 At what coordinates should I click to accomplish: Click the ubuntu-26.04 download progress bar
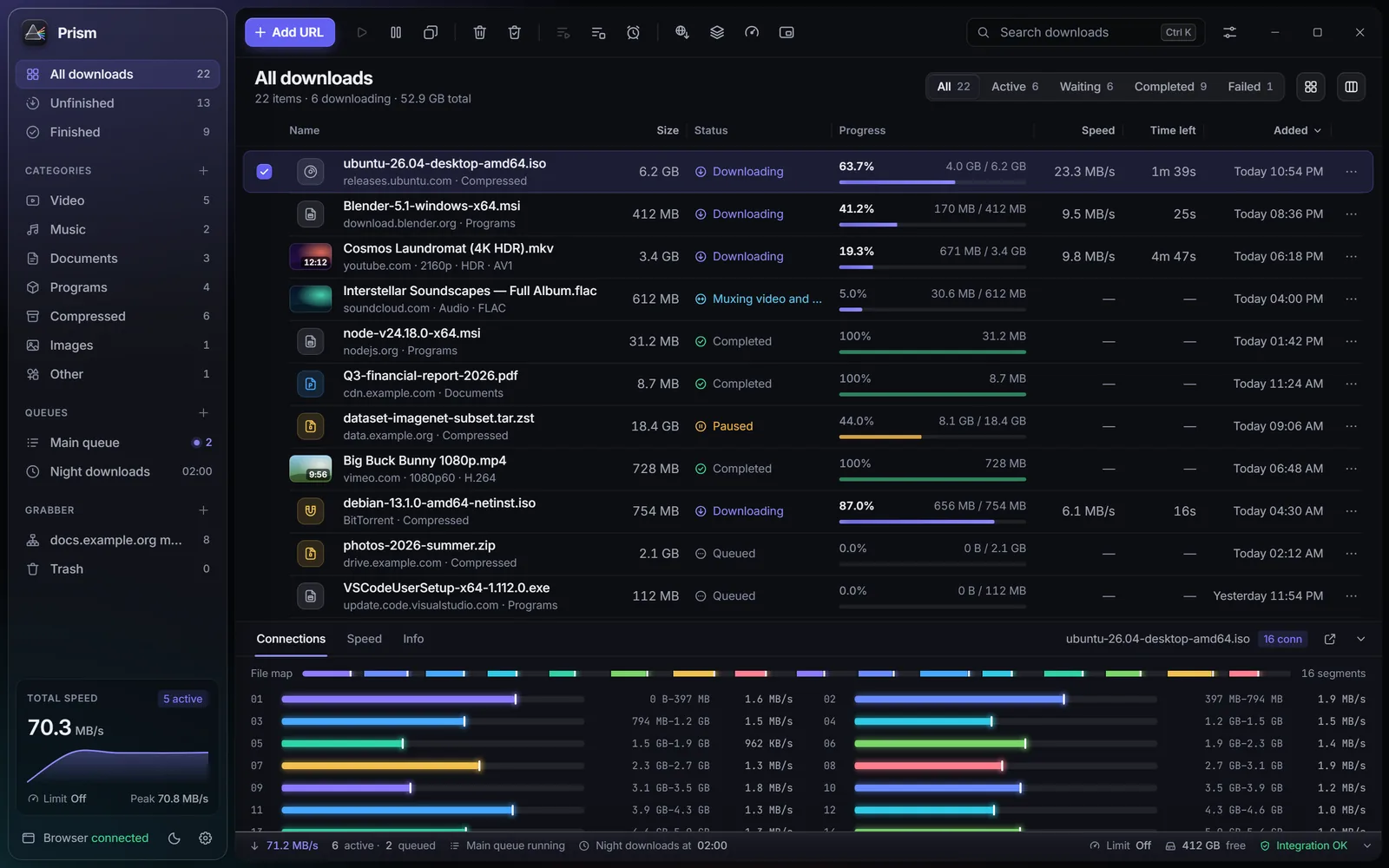932,182
